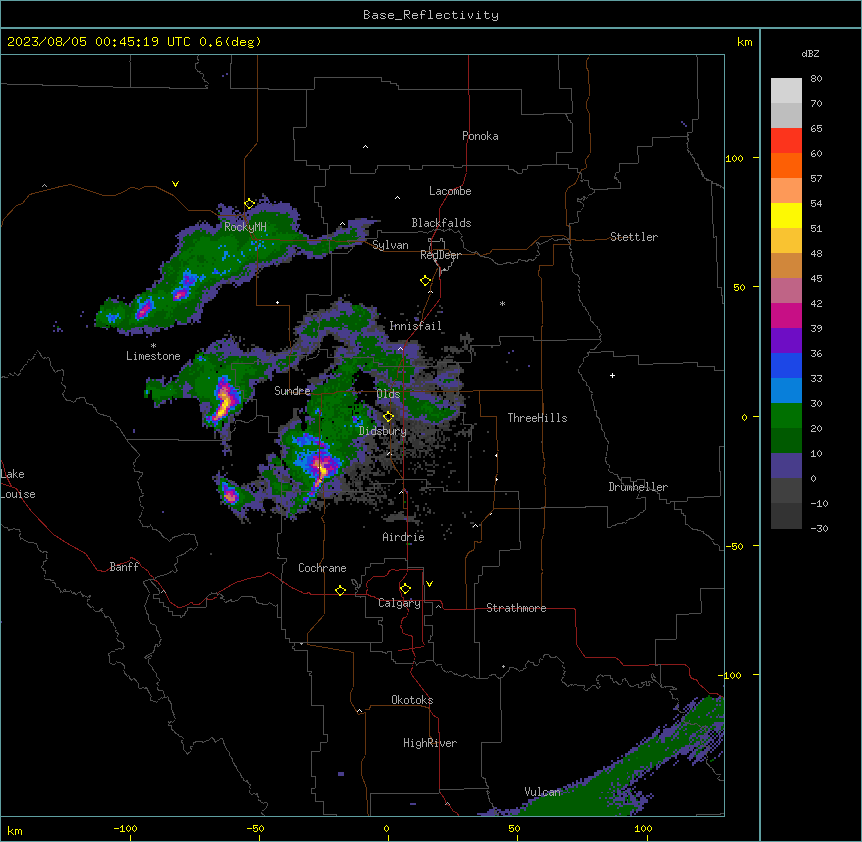Click the light green 30-20 dBZ legend band
The height and width of the screenshot is (842, 862).
click(786, 416)
